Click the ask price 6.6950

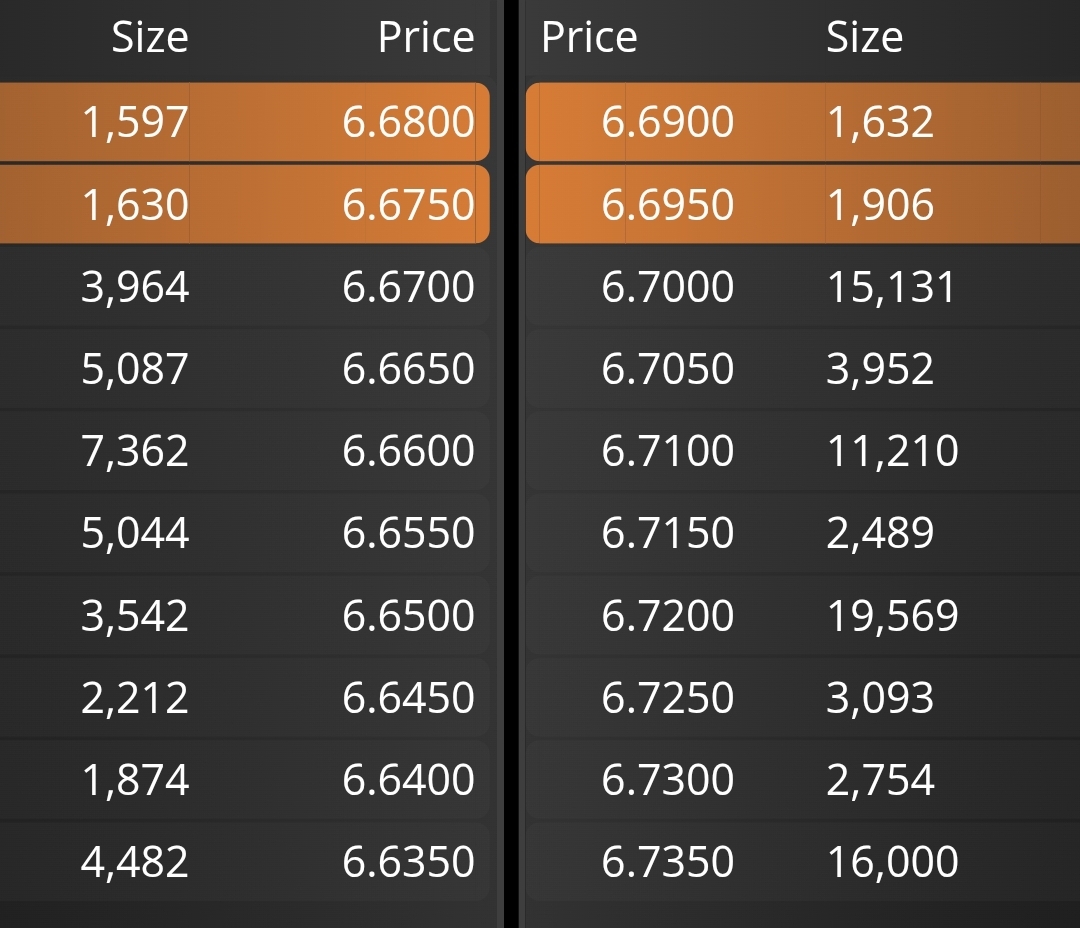(x=667, y=205)
